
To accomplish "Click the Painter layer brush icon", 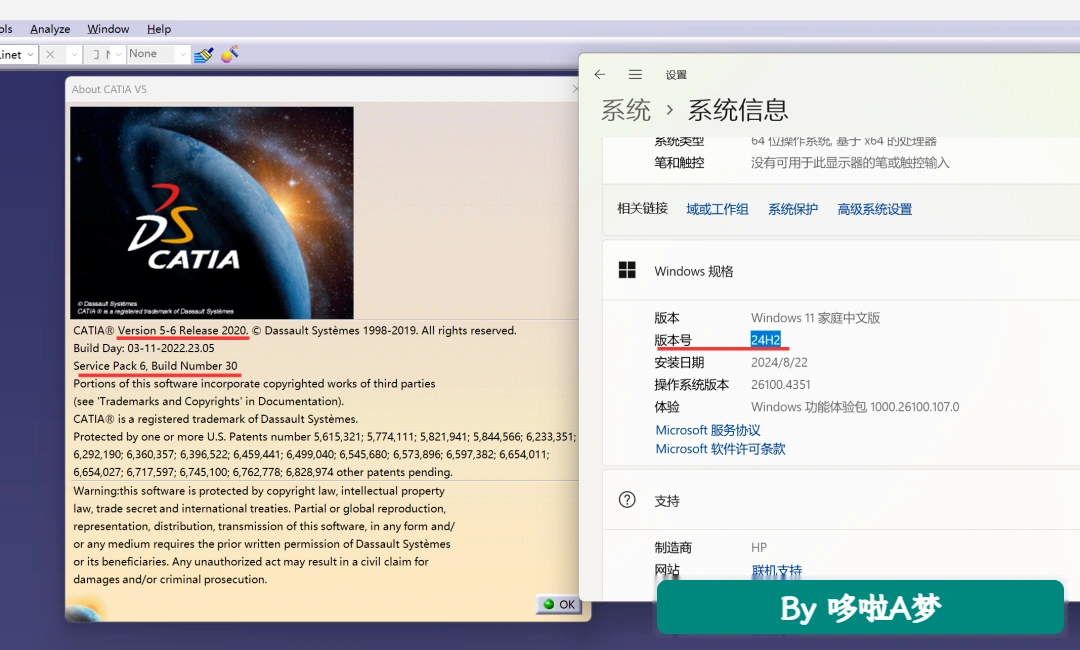I will (x=203, y=54).
